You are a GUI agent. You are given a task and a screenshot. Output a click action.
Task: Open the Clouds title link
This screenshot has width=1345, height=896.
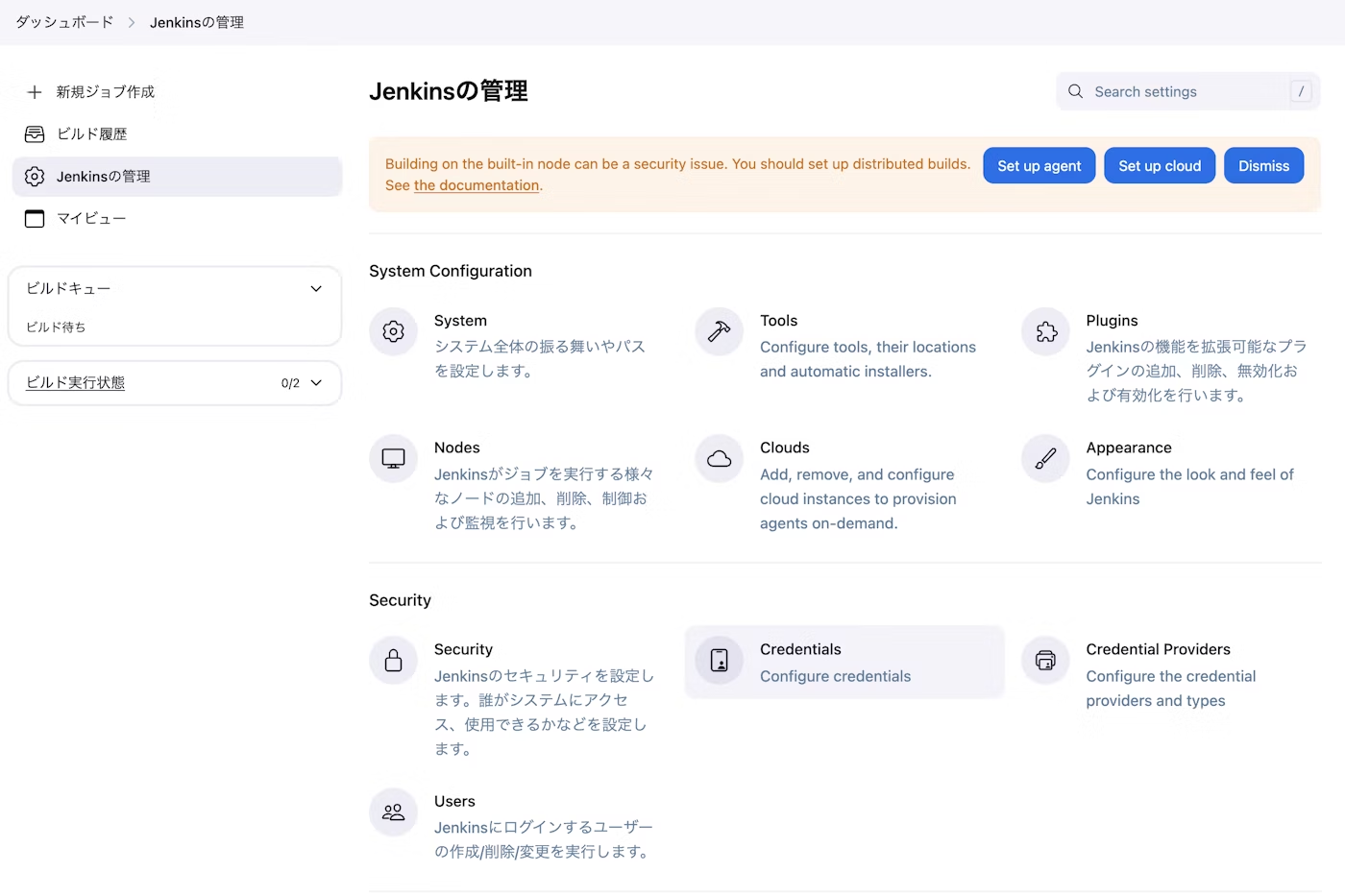(785, 448)
